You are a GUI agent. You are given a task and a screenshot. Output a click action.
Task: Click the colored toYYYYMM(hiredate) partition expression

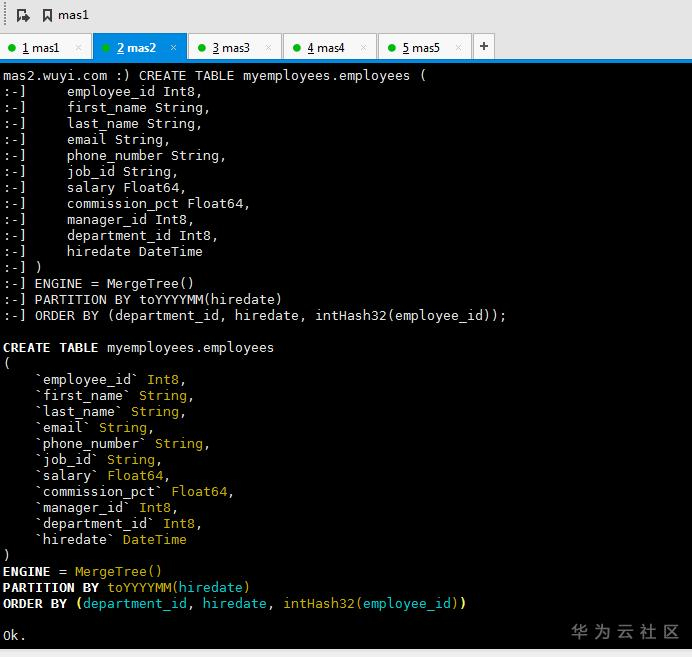[179, 587]
